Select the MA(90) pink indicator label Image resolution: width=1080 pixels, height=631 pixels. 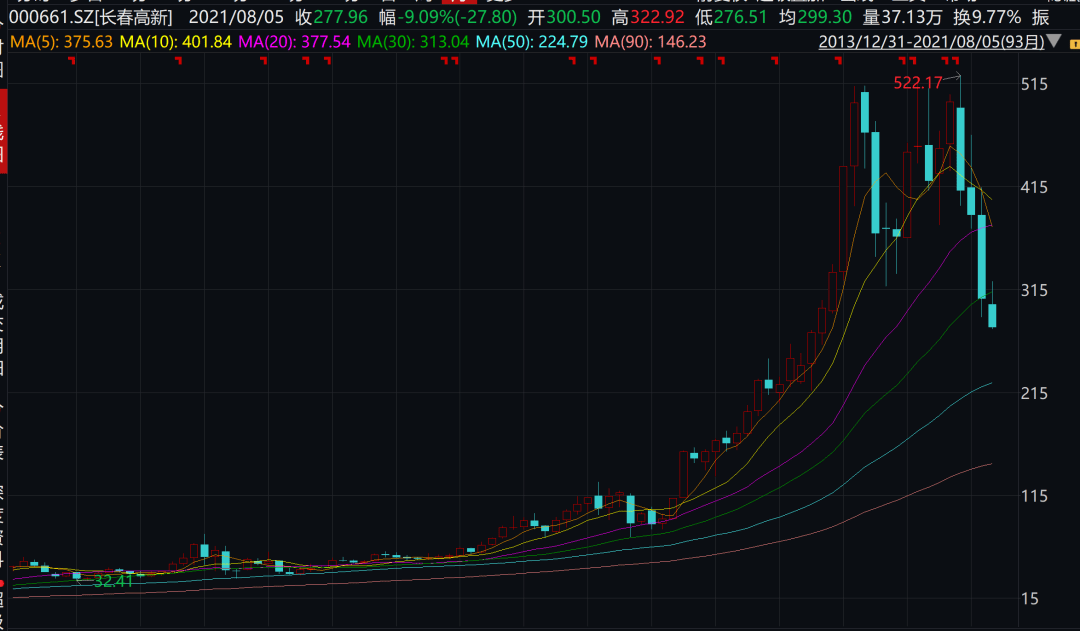pos(650,42)
